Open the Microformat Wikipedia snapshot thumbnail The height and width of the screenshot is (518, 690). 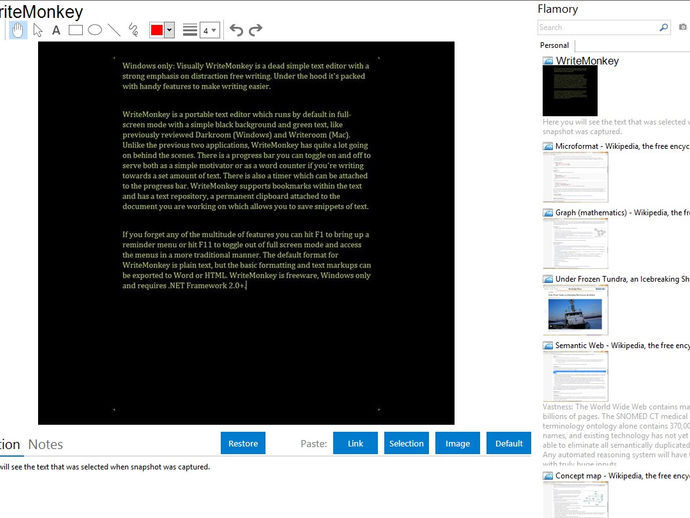tap(576, 177)
